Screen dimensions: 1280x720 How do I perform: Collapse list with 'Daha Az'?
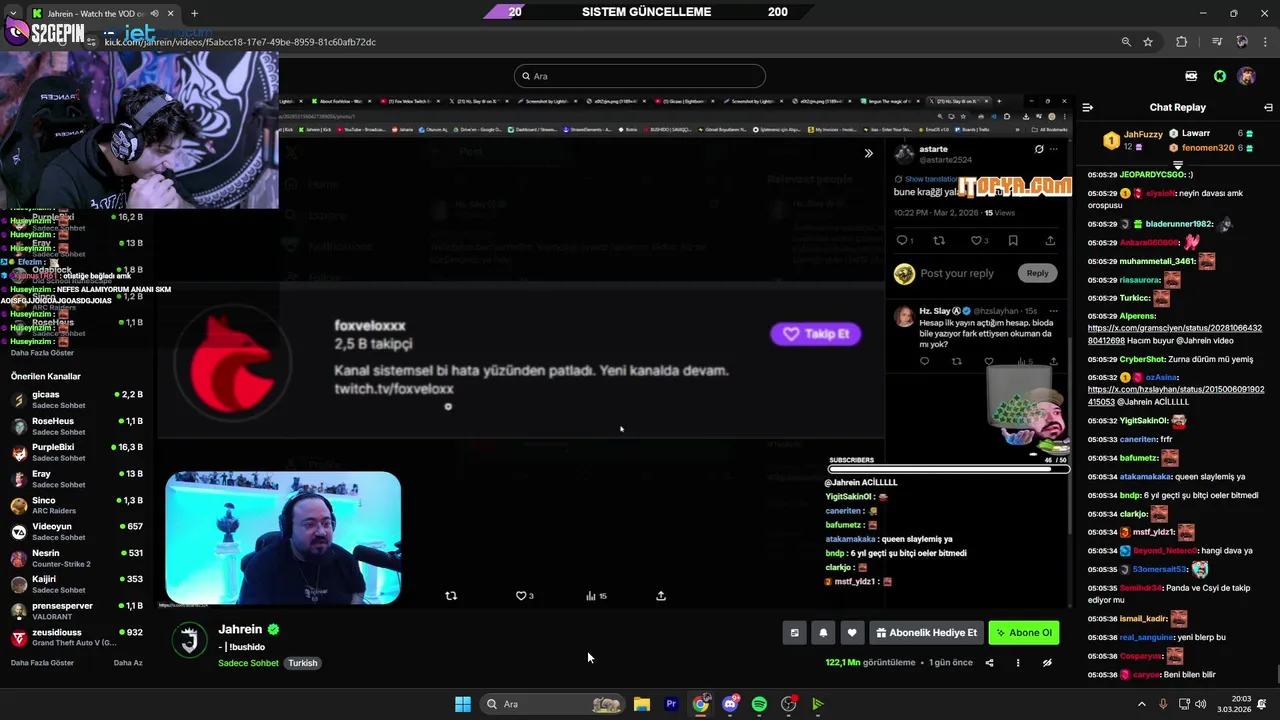[128, 663]
